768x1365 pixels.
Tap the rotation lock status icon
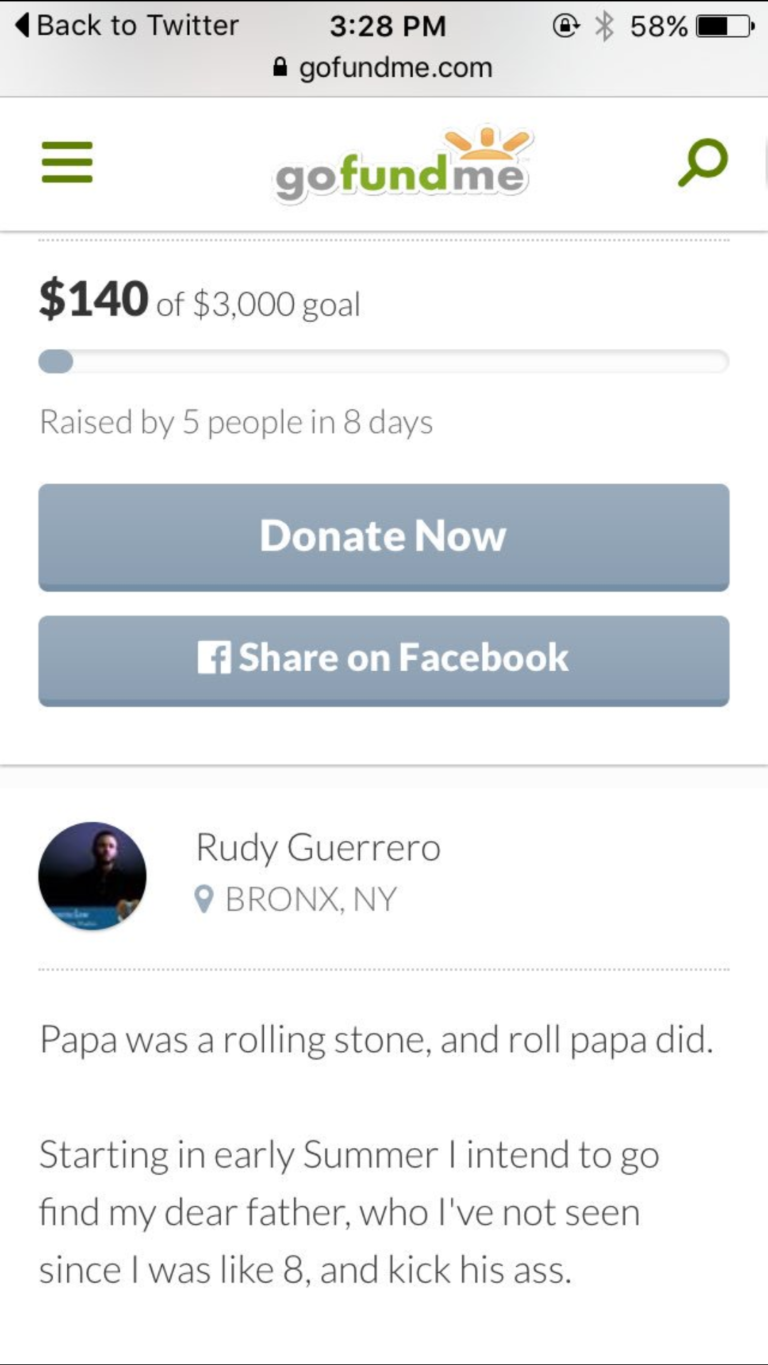565,26
